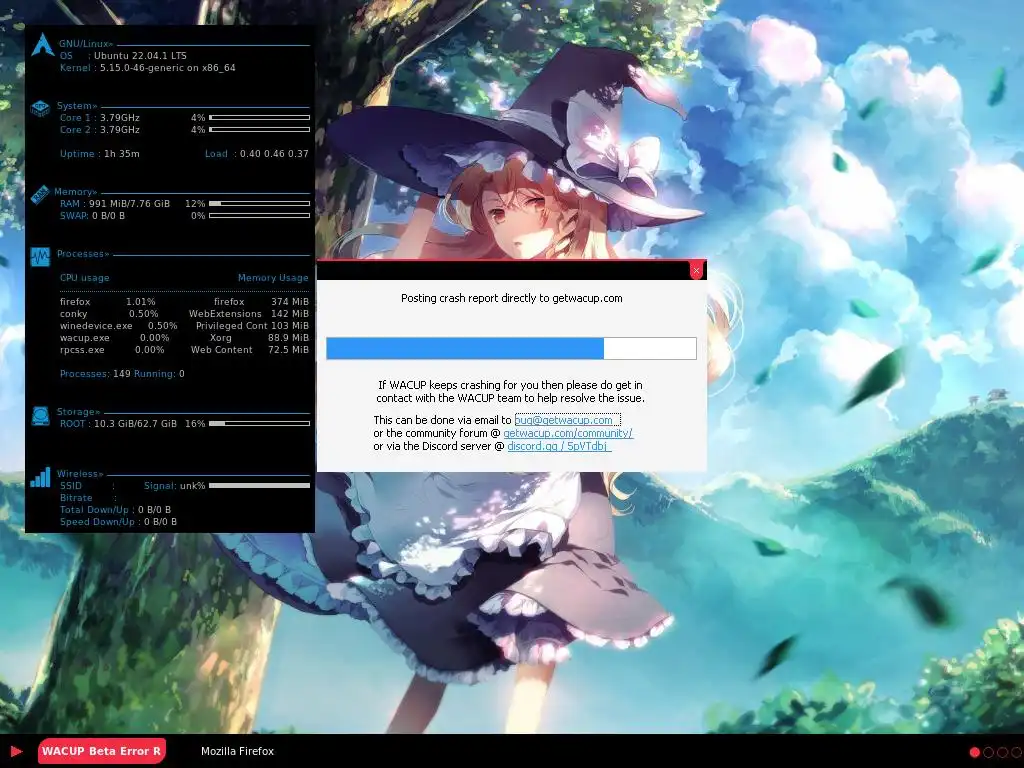Click the SWAP usage bar
The image size is (1024, 768).
click(x=259, y=216)
